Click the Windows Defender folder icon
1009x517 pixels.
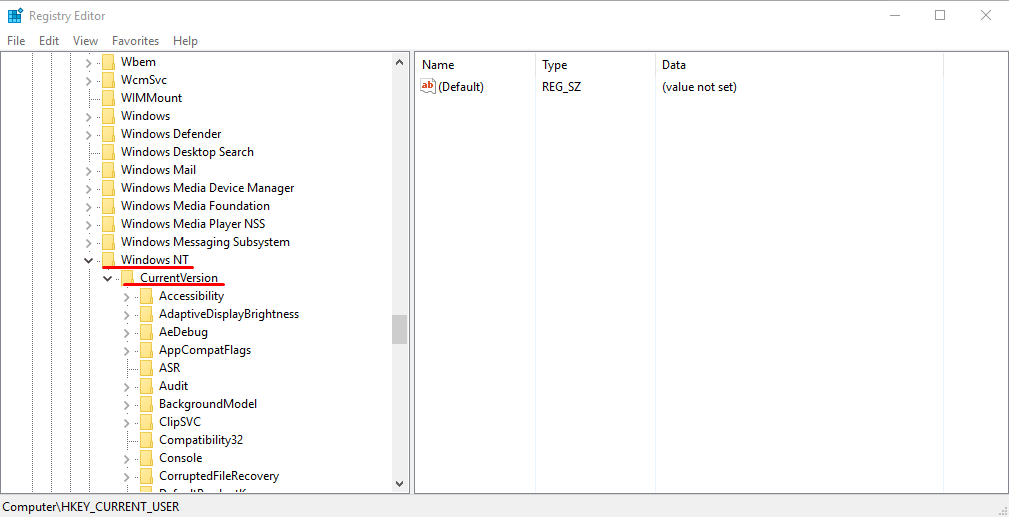(x=109, y=134)
